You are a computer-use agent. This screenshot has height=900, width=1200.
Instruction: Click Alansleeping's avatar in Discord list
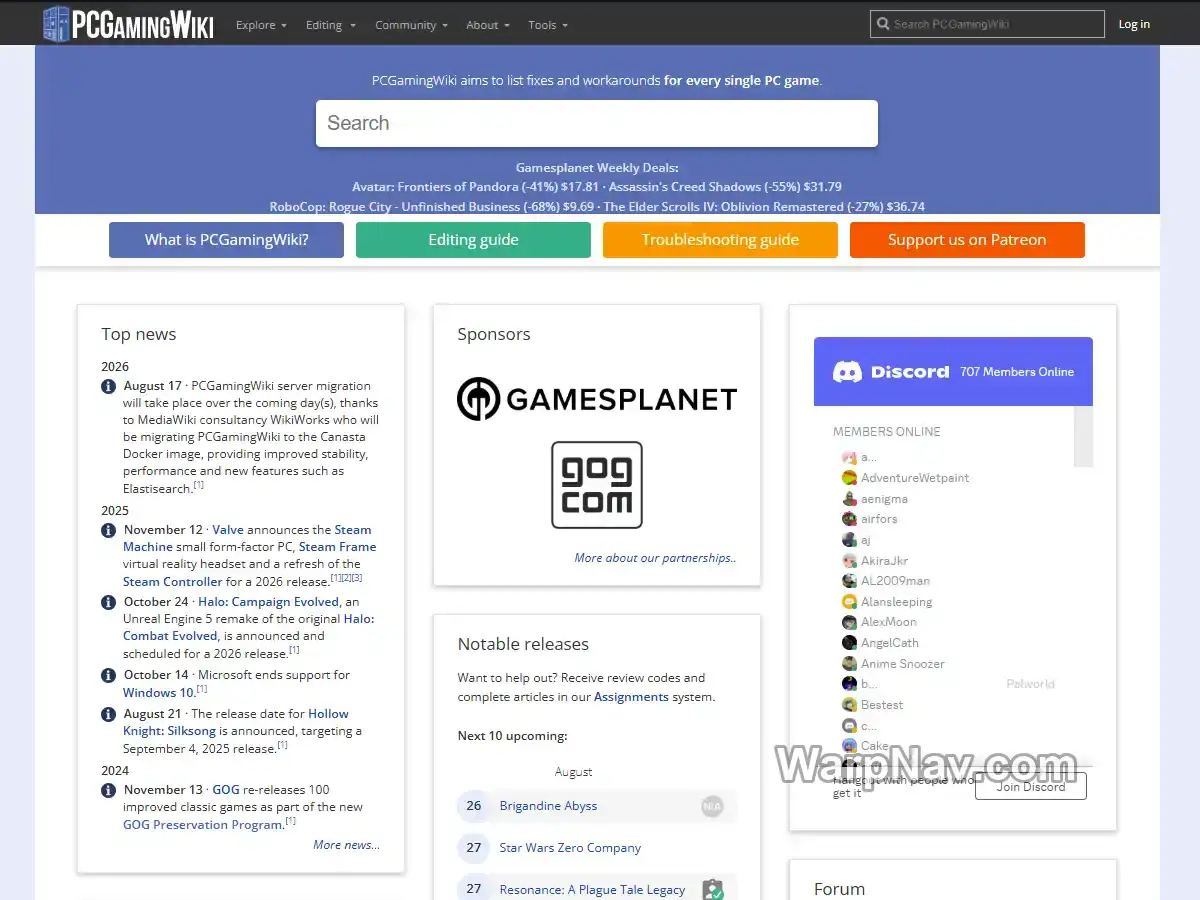(849, 602)
